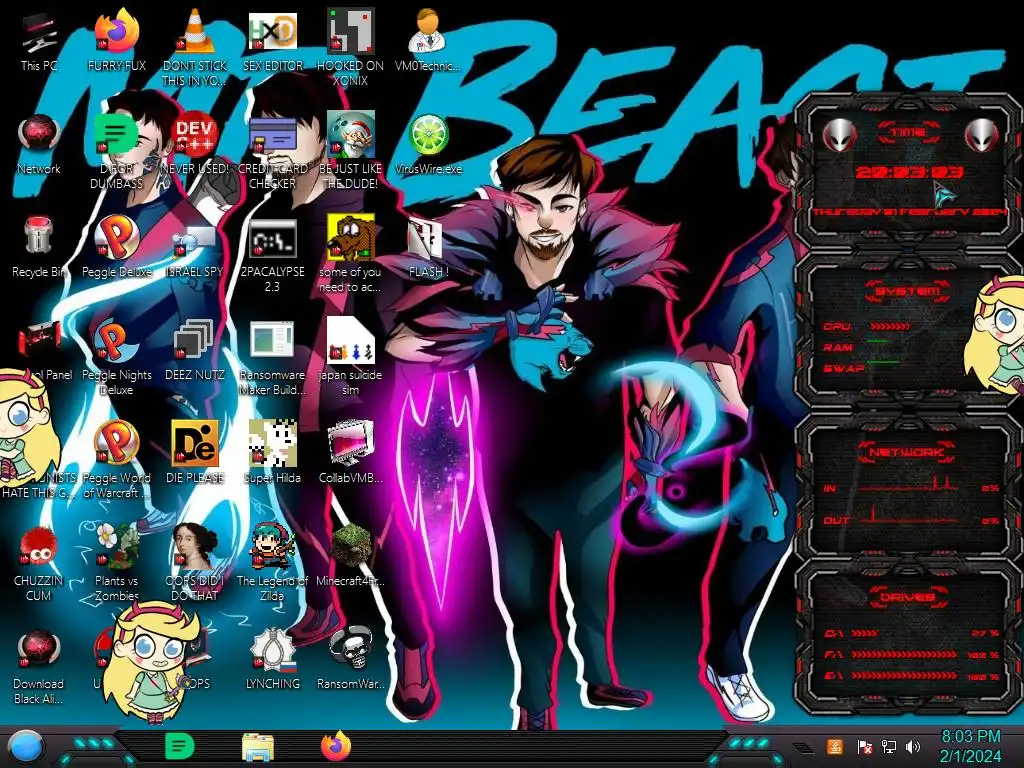Select the green D FOR DUMBASS icon
Screen dimensions: 1024x768
(x=117, y=150)
